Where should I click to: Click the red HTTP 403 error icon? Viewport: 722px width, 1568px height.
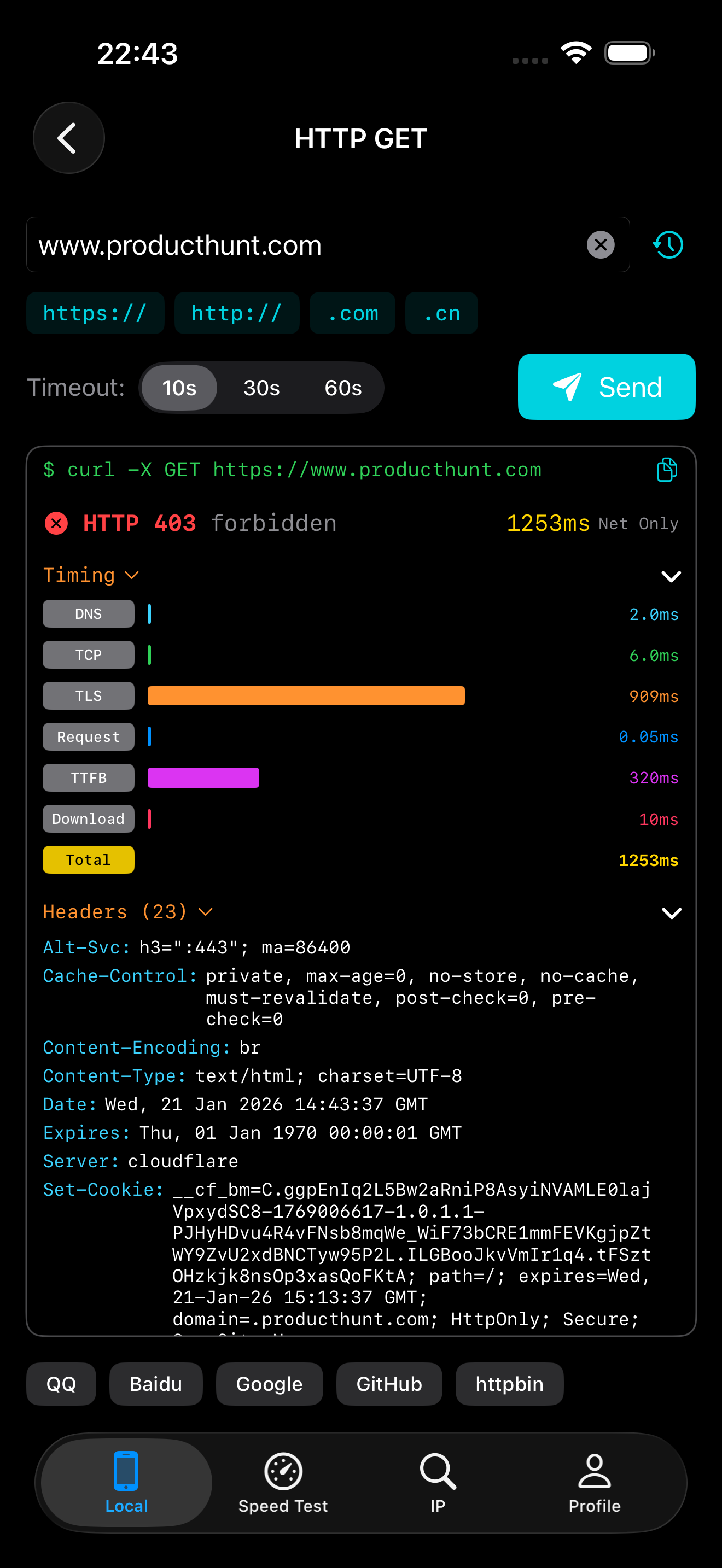click(57, 523)
